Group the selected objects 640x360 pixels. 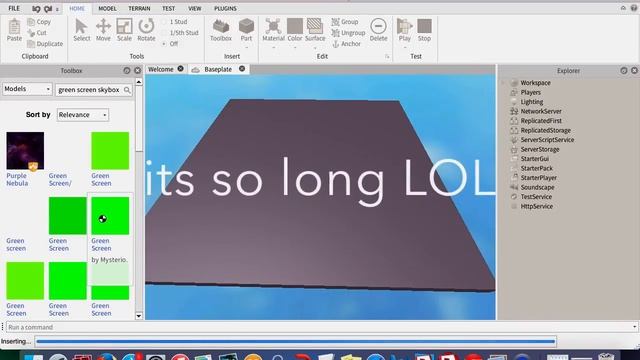345,22
